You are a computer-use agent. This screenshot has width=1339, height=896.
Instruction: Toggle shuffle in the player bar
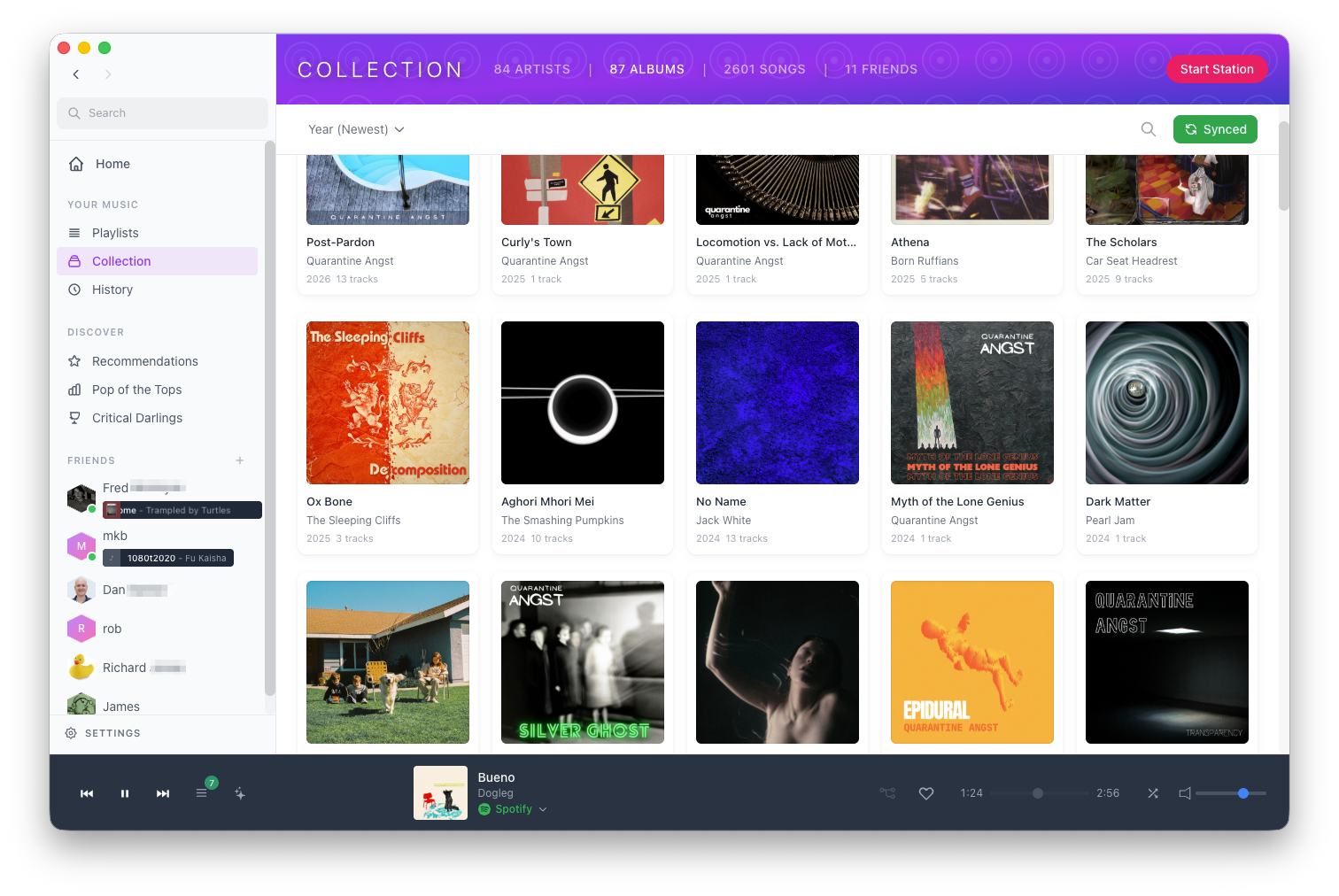point(1153,793)
